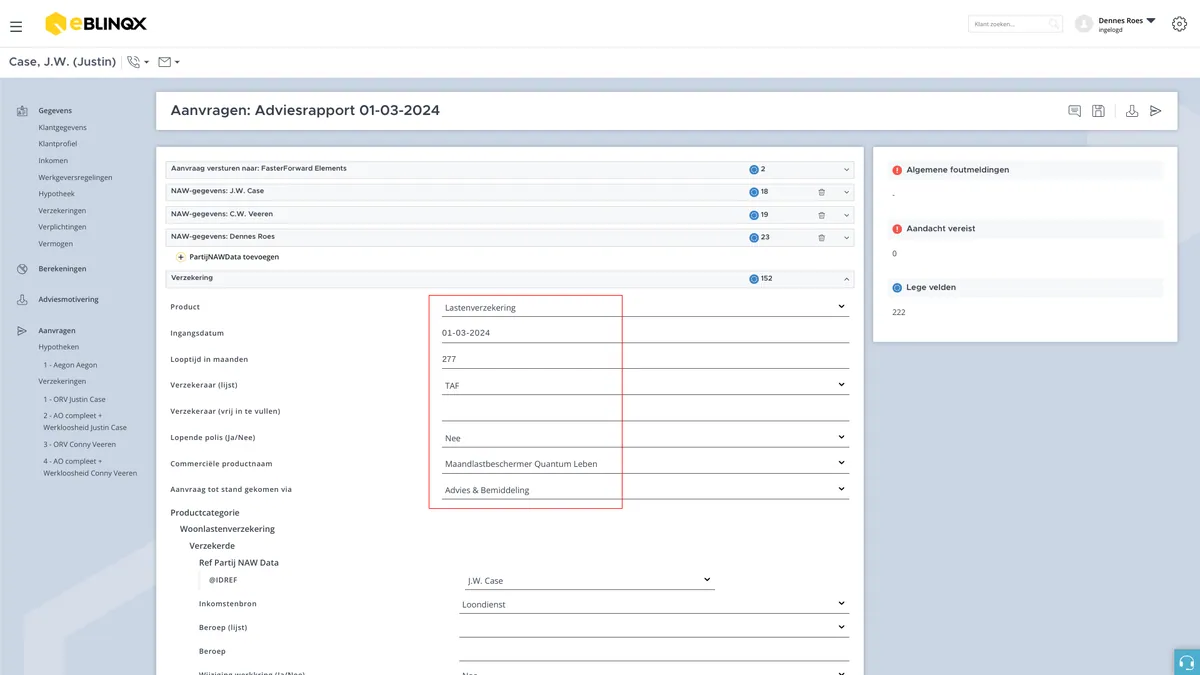Open the Aanvraag tot stand gekomen via dropdown
This screenshot has height=675, width=1200.
645,490
